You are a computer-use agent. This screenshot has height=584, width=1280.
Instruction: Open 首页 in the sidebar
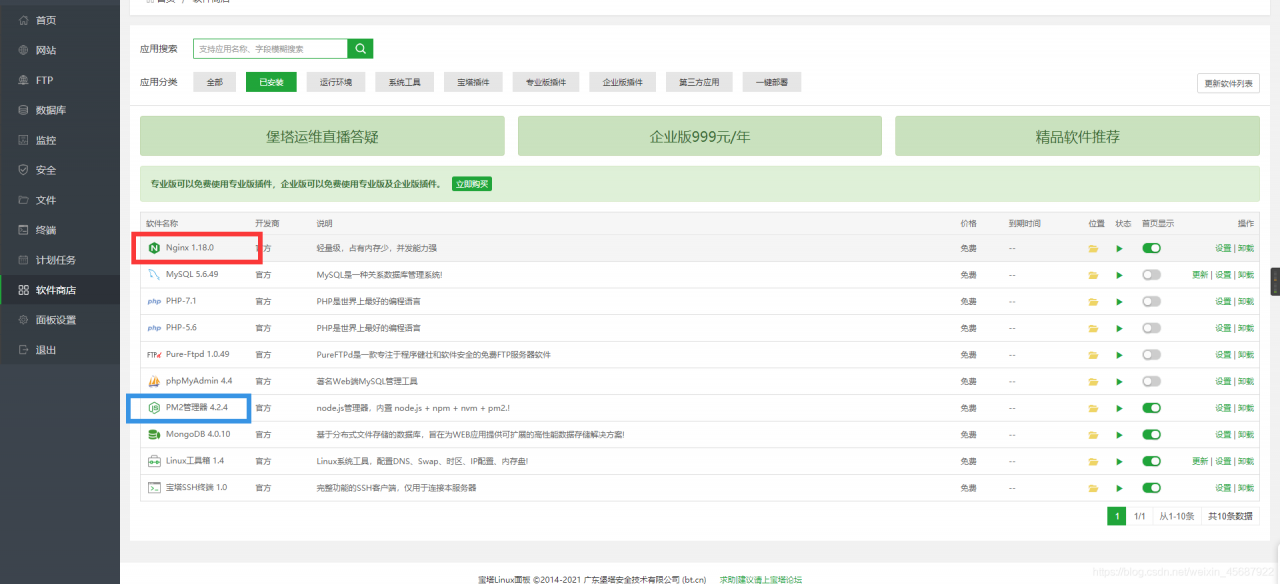tap(60, 20)
